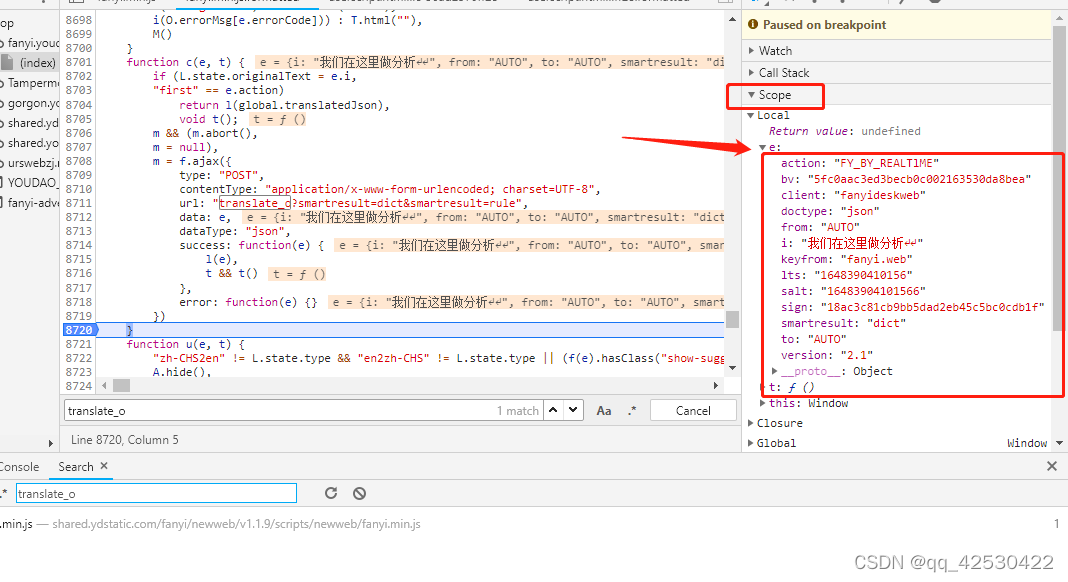Click the lts value in scope
The image size is (1068, 582).
click(863, 275)
